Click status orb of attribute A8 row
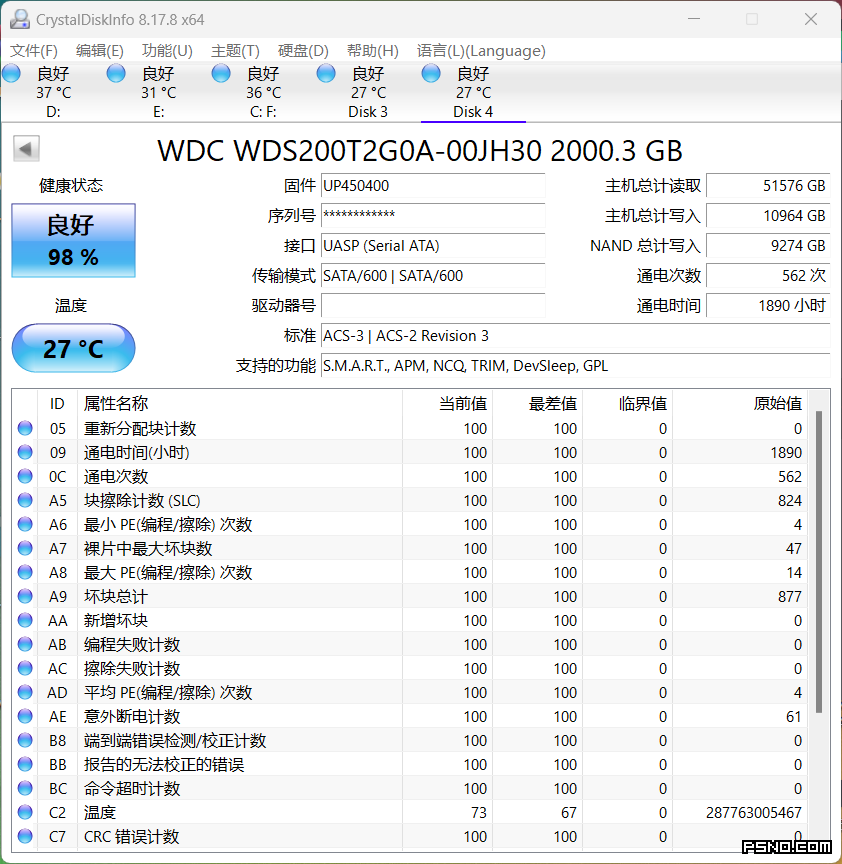The width and height of the screenshot is (842, 864). [25, 572]
